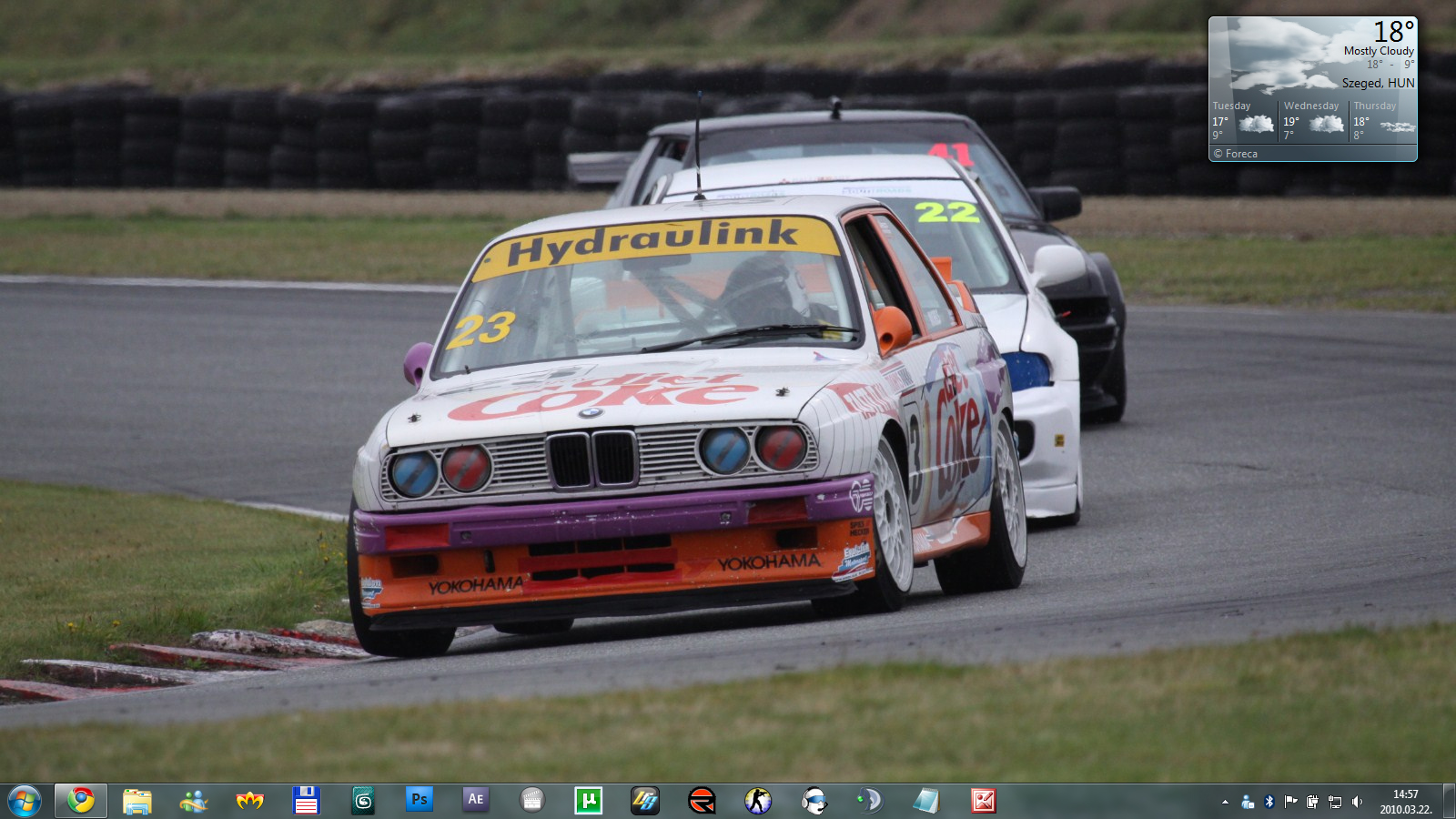
Task: Click the Mostly Cloudy condition text
Action: tap(1379, 51)
